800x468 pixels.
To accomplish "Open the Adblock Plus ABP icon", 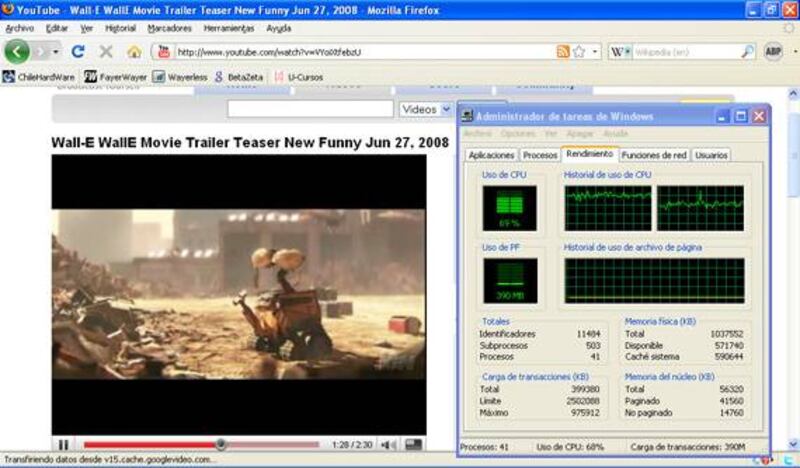I will (x=773, y=51).
